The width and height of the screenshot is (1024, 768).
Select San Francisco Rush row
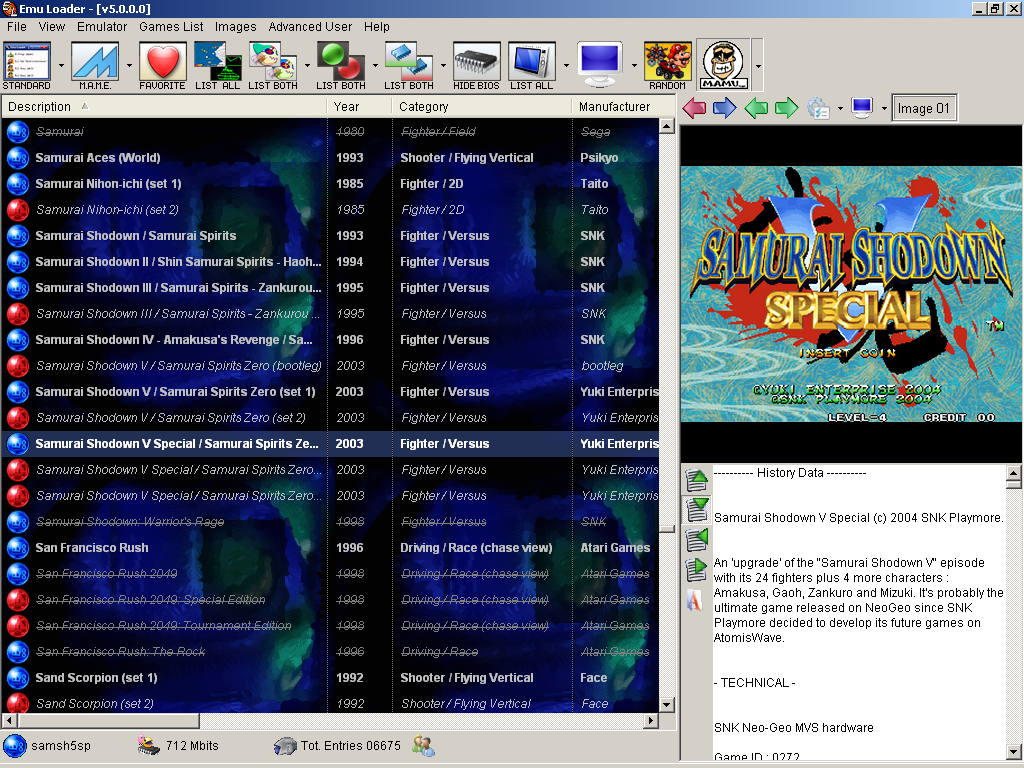[x=330, y=548]
